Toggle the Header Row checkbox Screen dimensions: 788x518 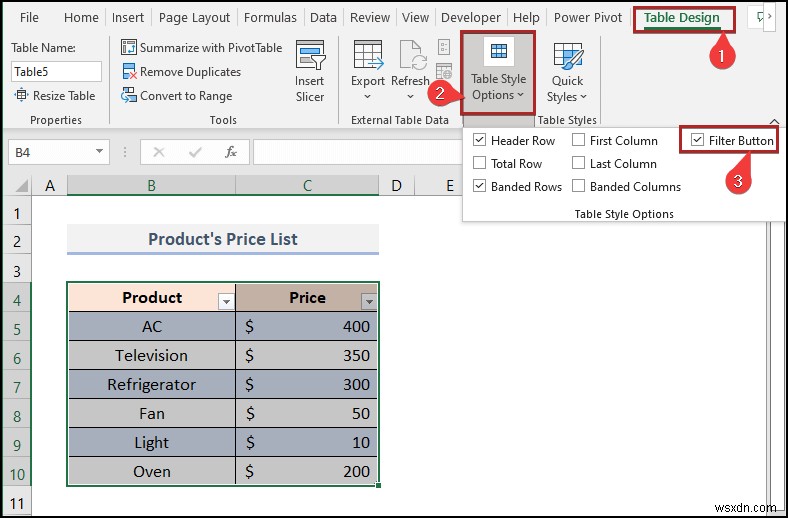pyautogui.click(x=479, y=140)
